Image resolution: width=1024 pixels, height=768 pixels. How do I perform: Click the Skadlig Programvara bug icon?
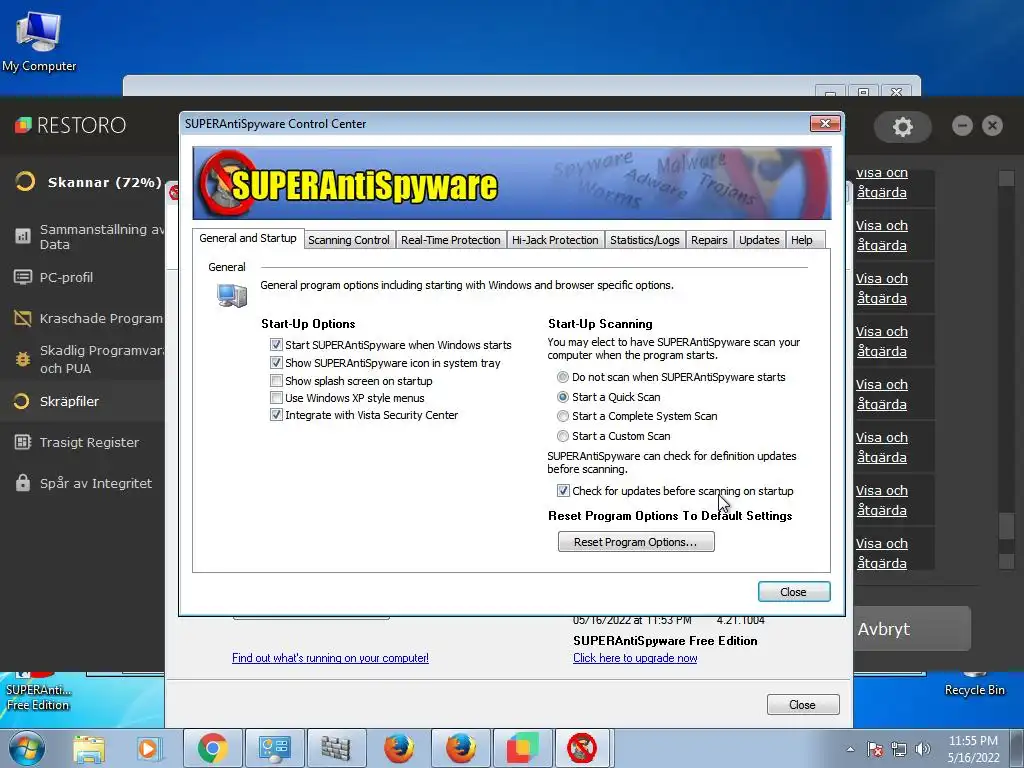23,359
